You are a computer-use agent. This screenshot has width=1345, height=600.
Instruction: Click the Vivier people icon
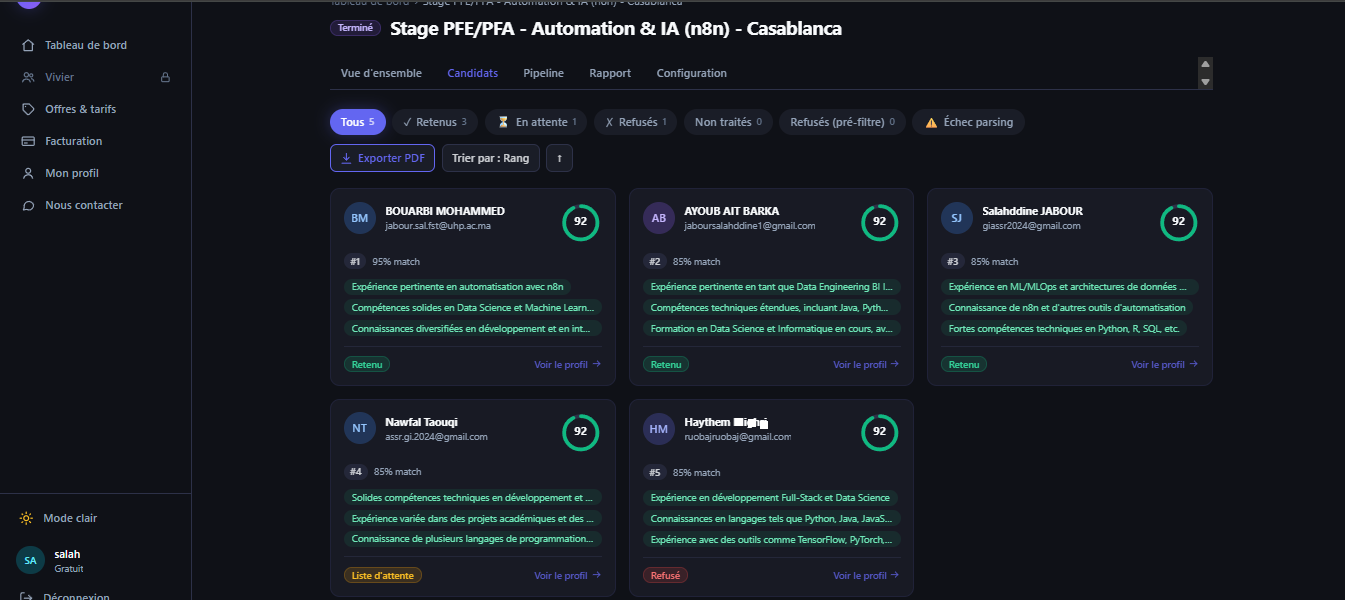[28, 77]
